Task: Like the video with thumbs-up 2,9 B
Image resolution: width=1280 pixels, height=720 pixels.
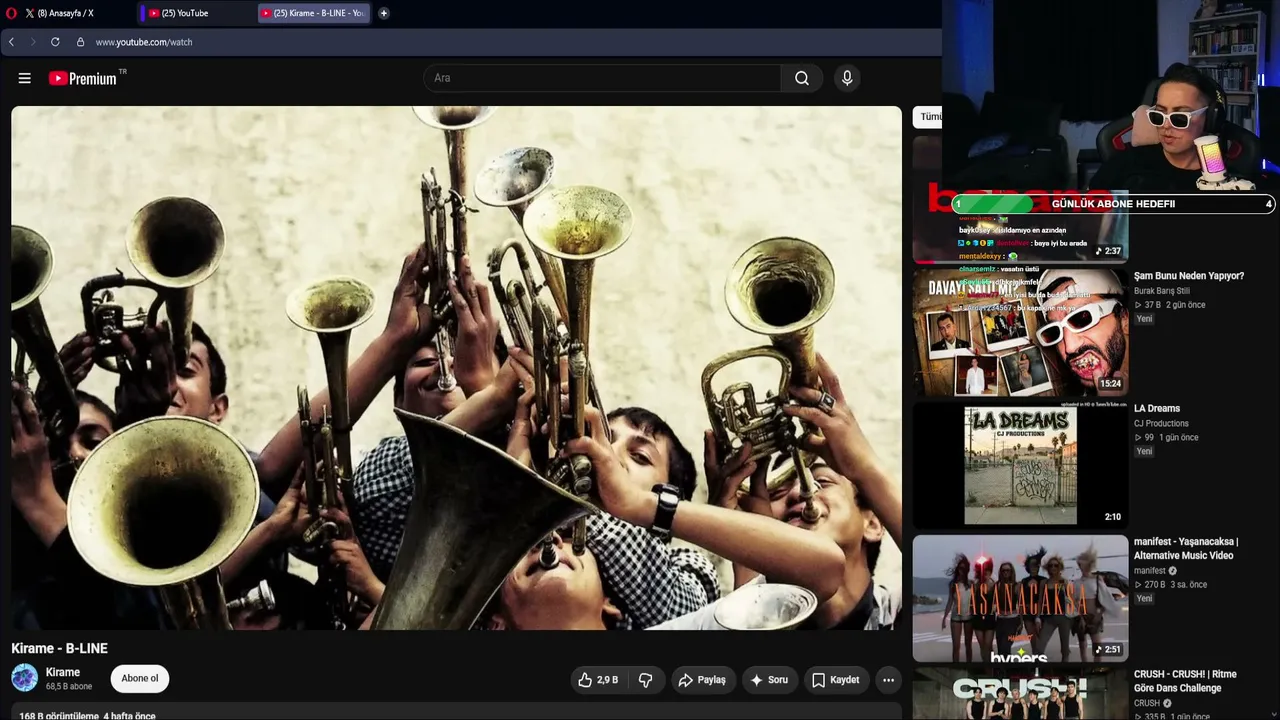Action: [x=598, y=680]
